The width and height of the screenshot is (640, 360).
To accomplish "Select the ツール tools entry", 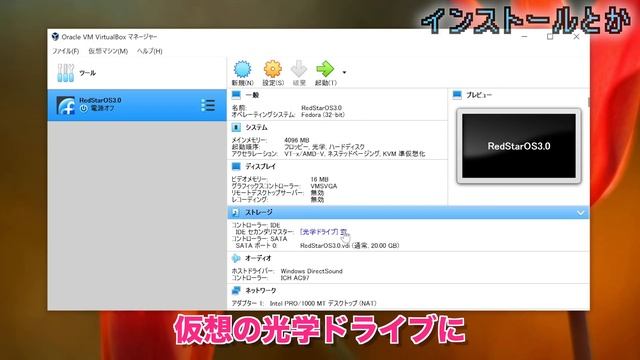I will tap(137, 73).
